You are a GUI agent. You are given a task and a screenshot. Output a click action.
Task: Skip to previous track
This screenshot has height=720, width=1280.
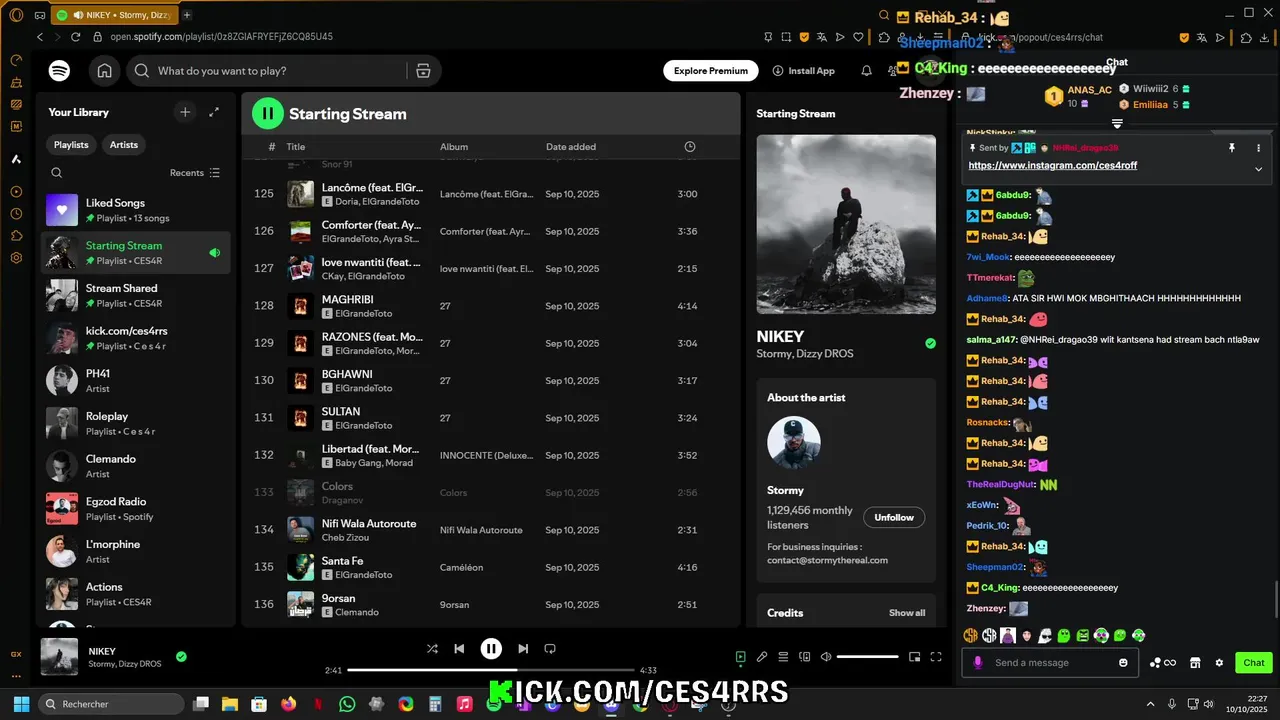[459, 649]
